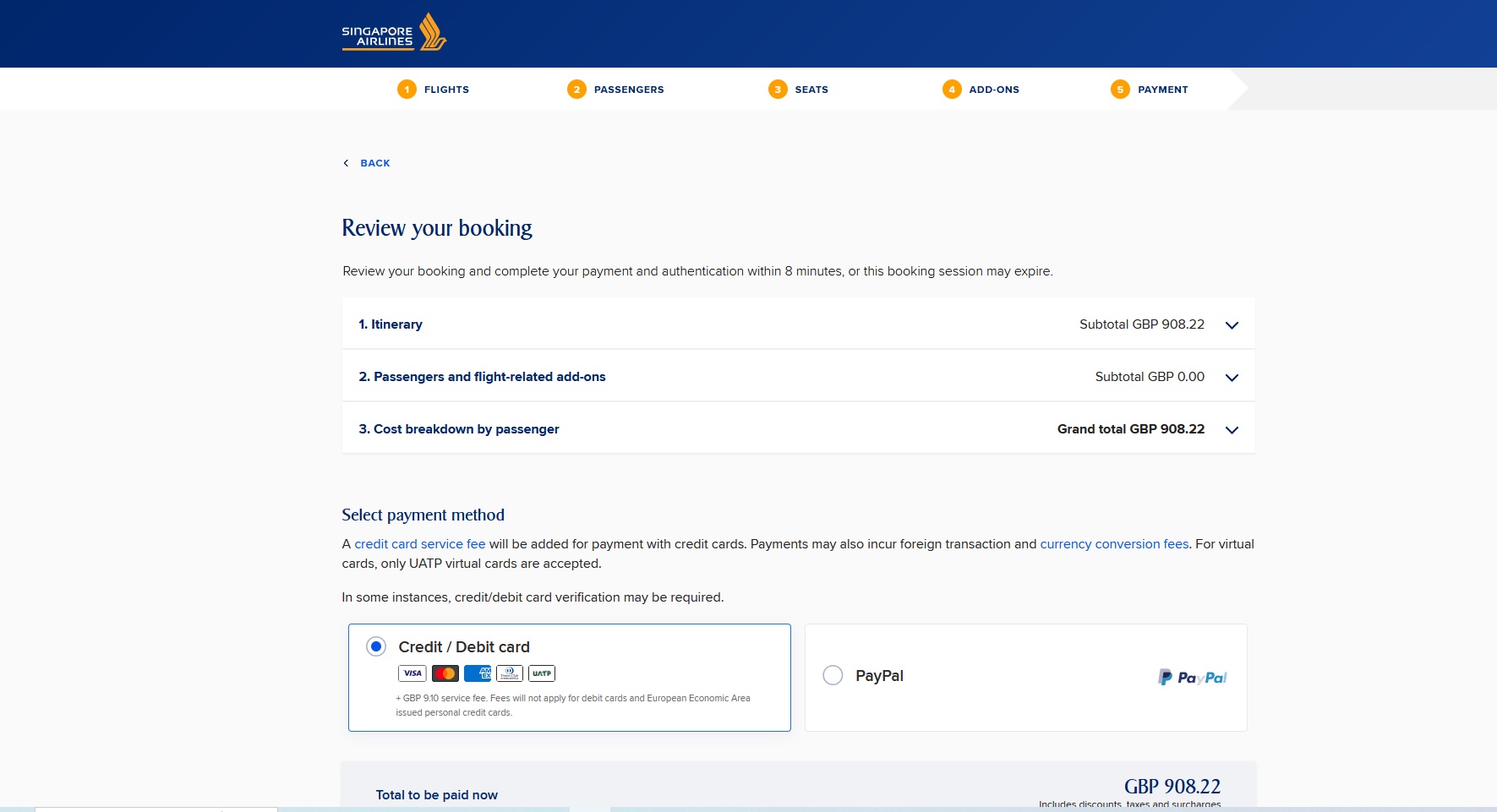
Task: Click the UATP card icon
Action: 542,673
